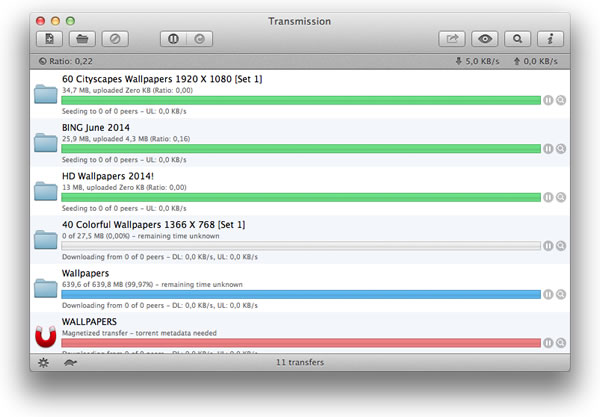Click the 'Transmission' window title
This screenshot has height=417, width=600.
[300, 21]
